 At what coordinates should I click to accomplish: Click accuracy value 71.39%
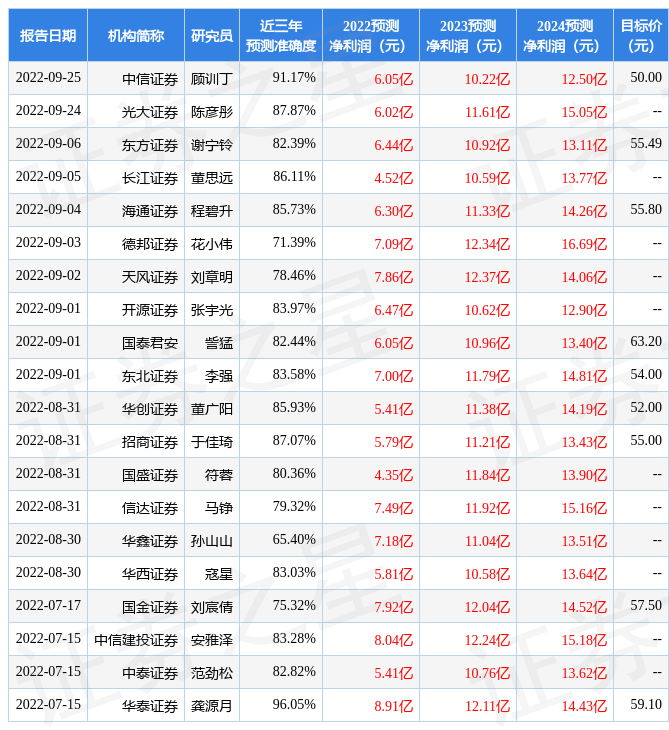[294, 243]
